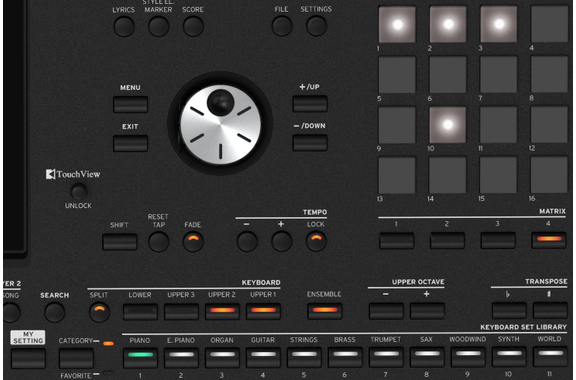Transpose up with the sharp button

pos(550,311)
